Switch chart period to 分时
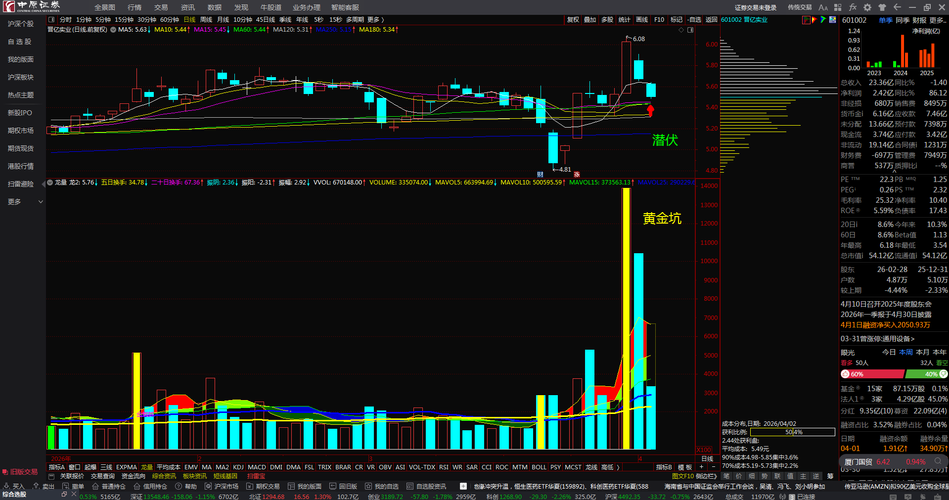 (65, 20)
